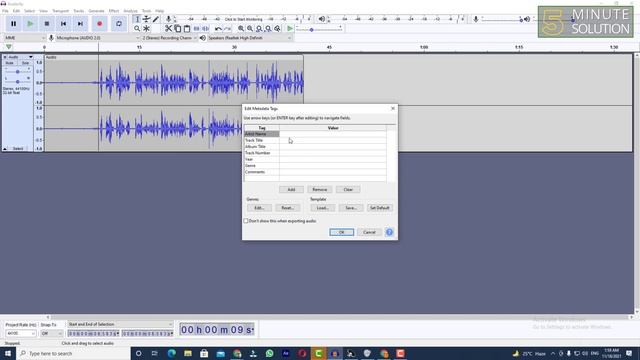Click the Zoom Out magnifier icon

pos(250,29)
